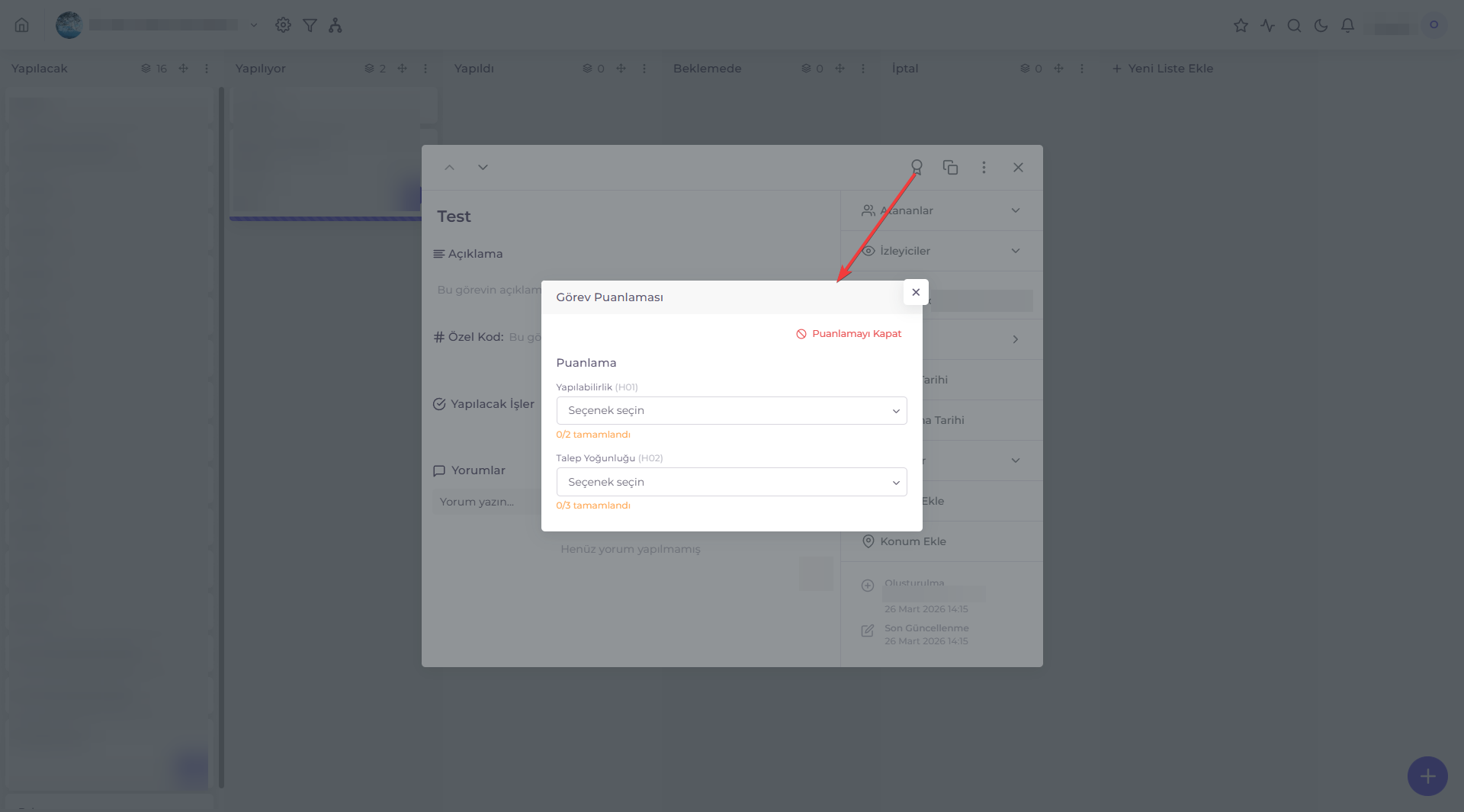Click Yeni Liste Ekle button

1163,69
